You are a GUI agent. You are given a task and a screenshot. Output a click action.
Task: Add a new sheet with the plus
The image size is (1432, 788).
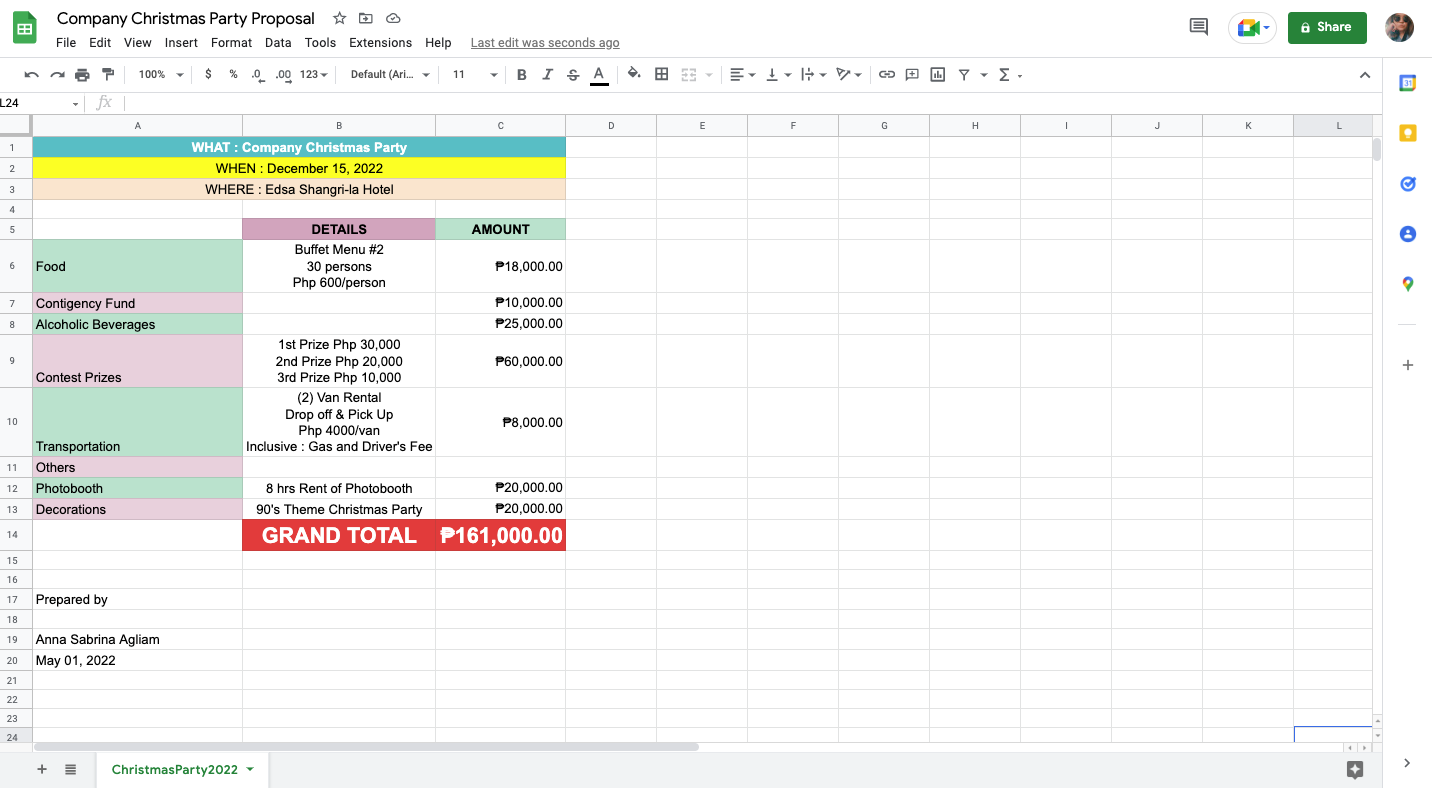[x=42, y=769]
